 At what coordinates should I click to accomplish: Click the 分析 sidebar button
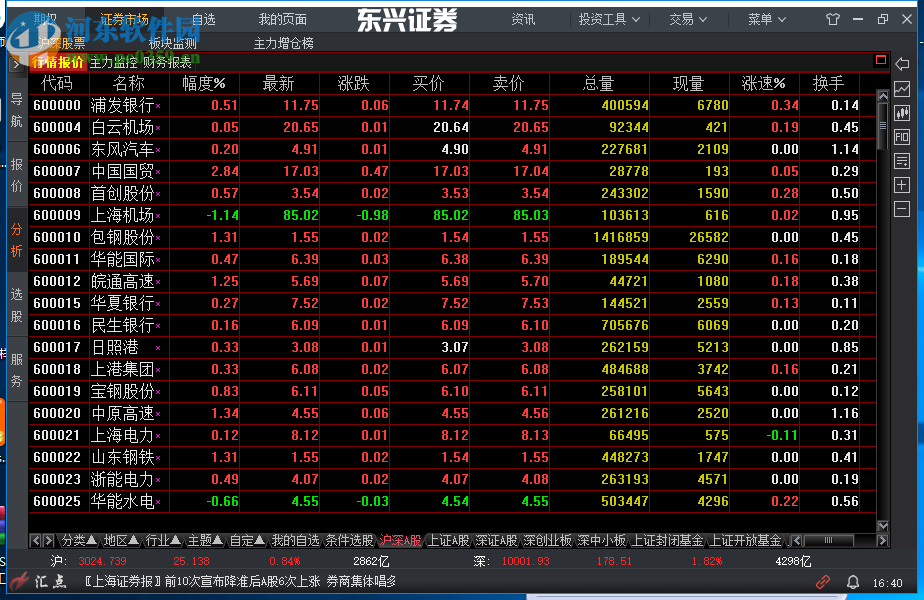click(16, 240)
